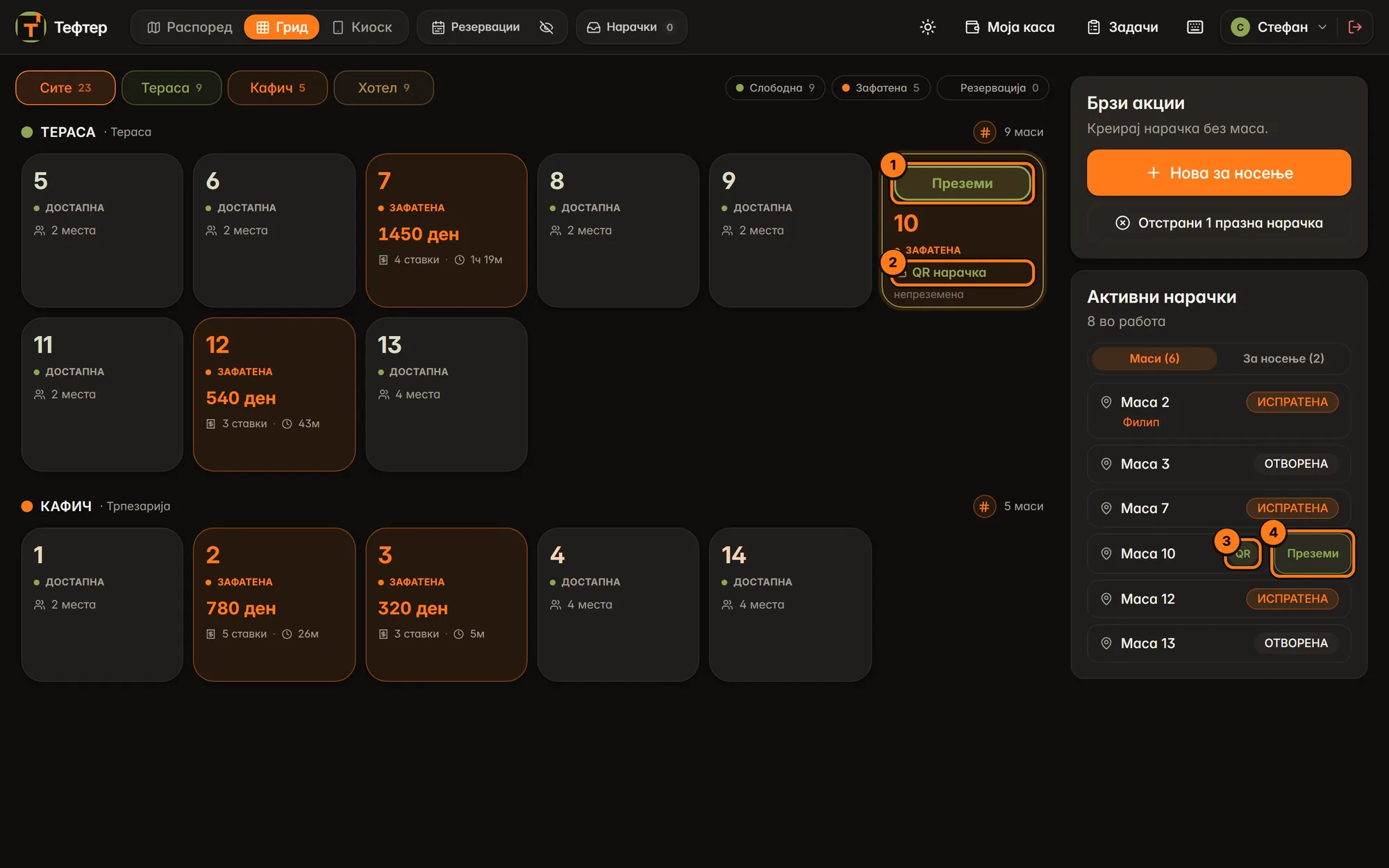The height and width of the screenshot is (868, 1389).
Task: Toggle reservations visibility eye icon
Action: [x=547, y=27]
